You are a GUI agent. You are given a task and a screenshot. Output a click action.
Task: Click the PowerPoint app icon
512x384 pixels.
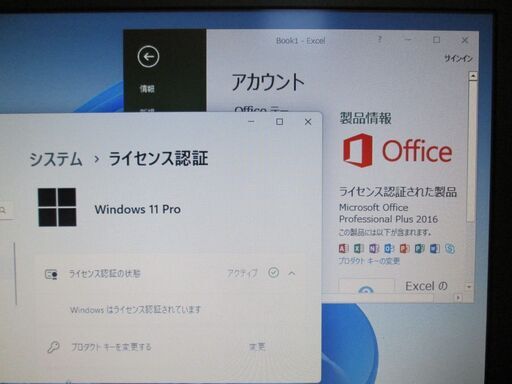pos(404,249)
